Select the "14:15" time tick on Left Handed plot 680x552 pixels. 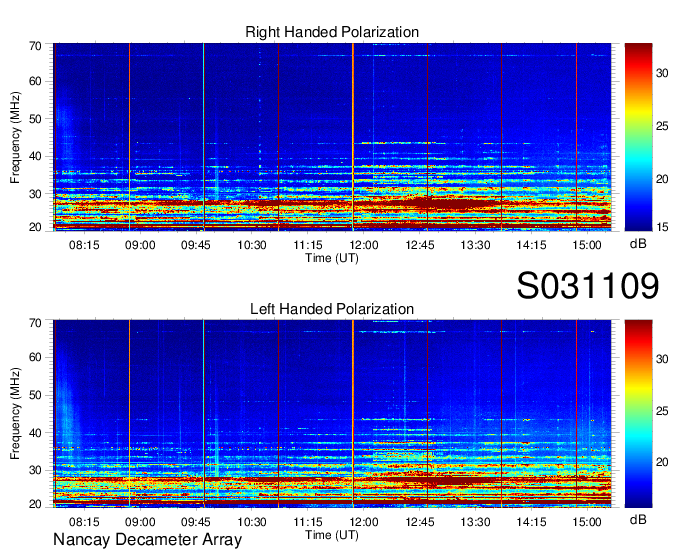[531, 522]
